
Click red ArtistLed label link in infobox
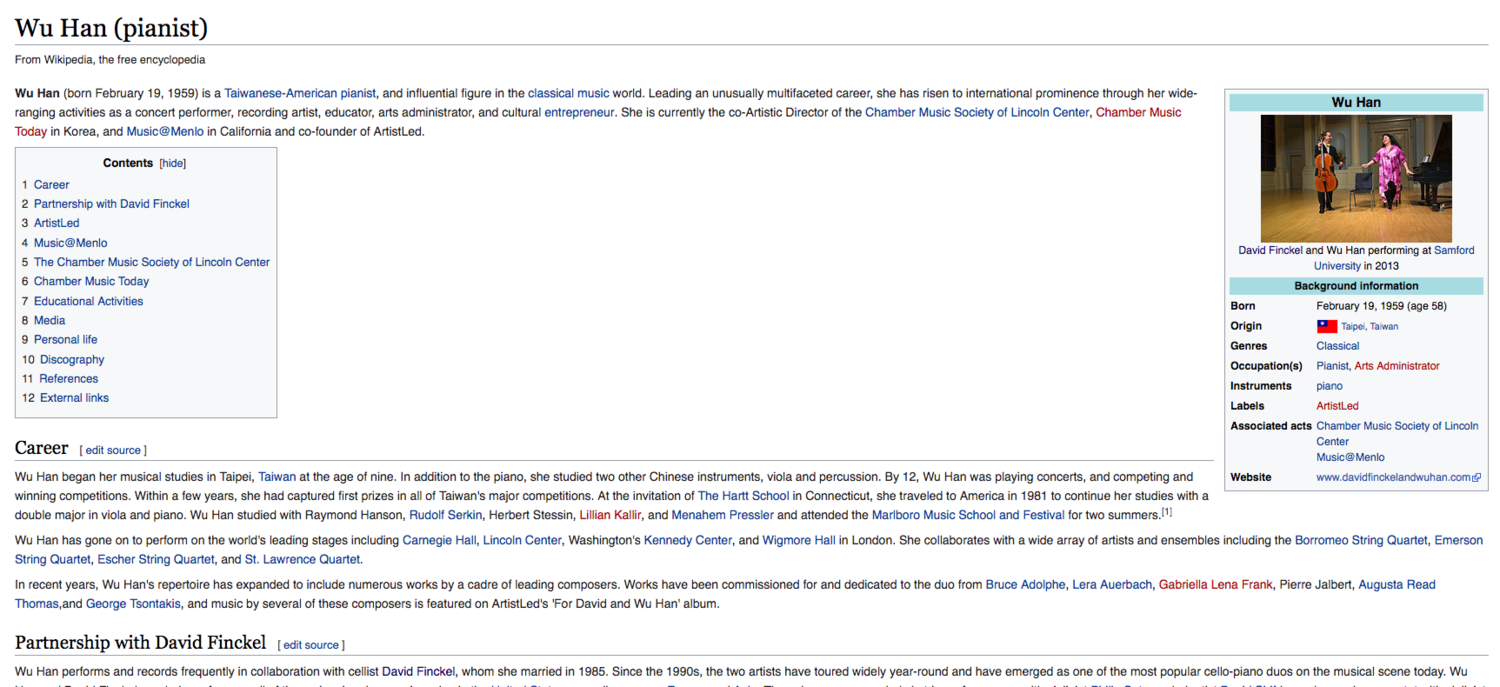pos(1337,406)
